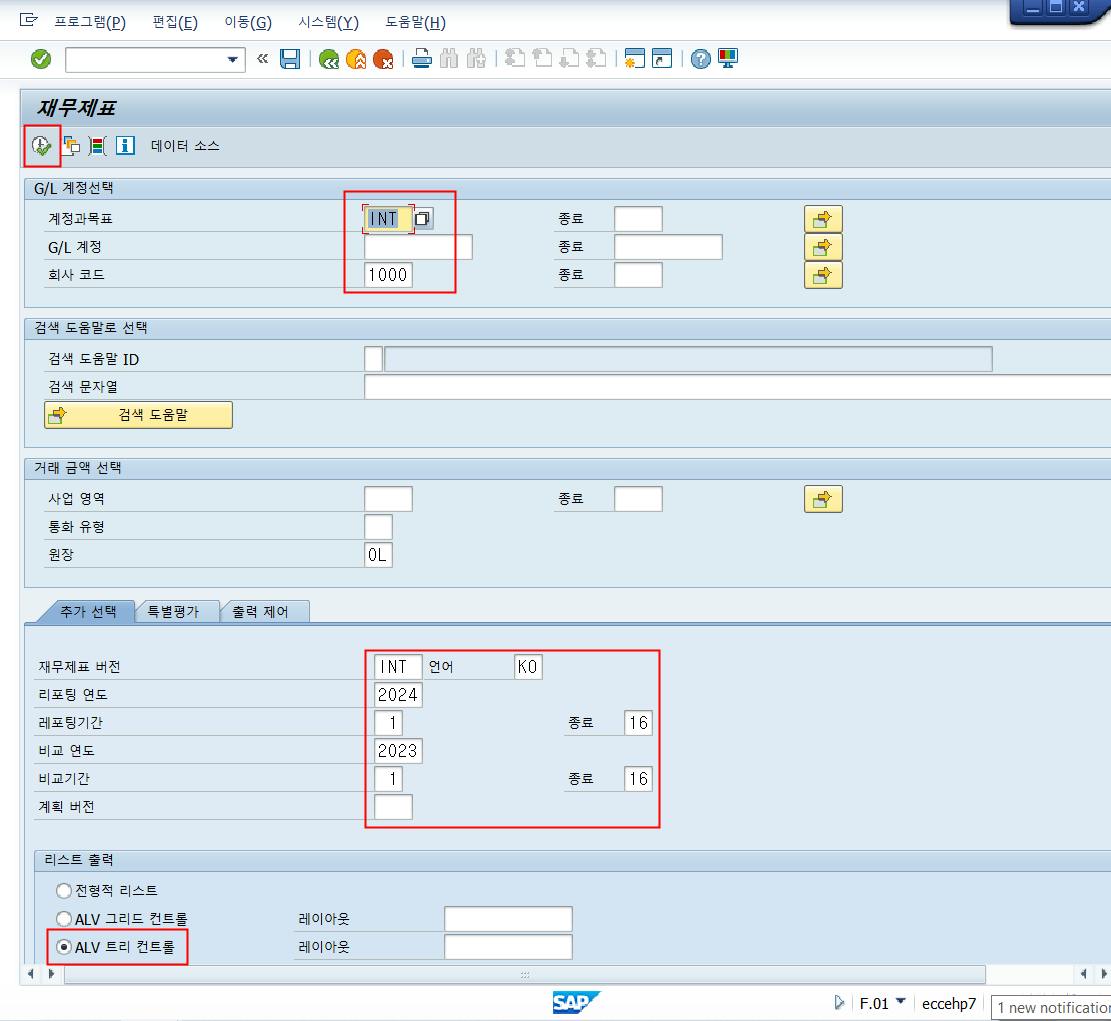
Task: Open multiple selection for G/L 계정
Action: [x=823, y=247]
